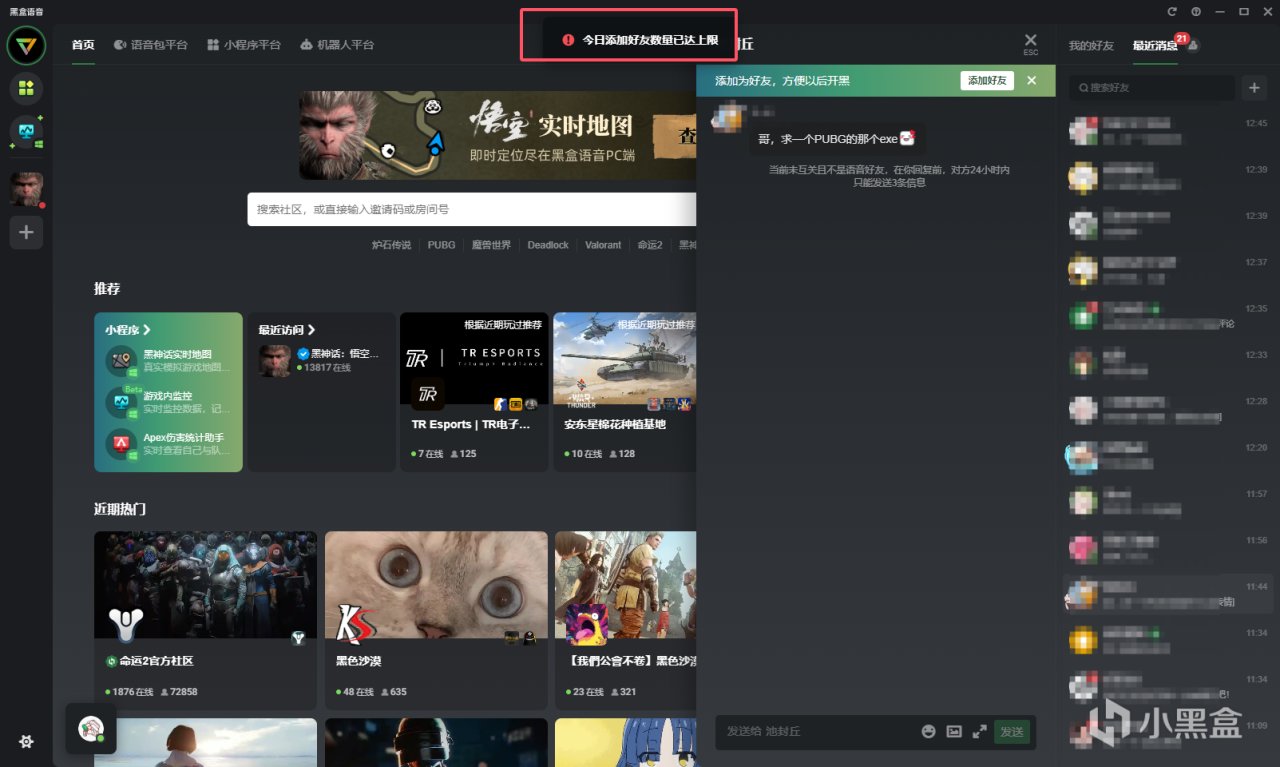The height and width of the screenshot is (767, 1280).
Task: Open the conversation timestamped 12:20
Action: 1168,455
